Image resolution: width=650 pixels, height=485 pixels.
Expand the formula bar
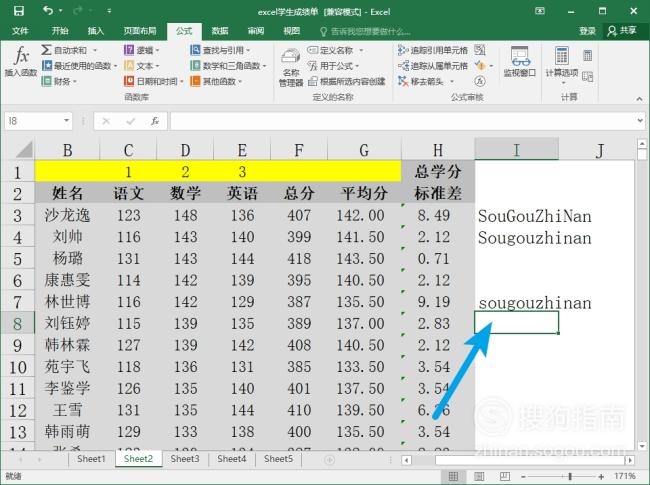point(640,121)
